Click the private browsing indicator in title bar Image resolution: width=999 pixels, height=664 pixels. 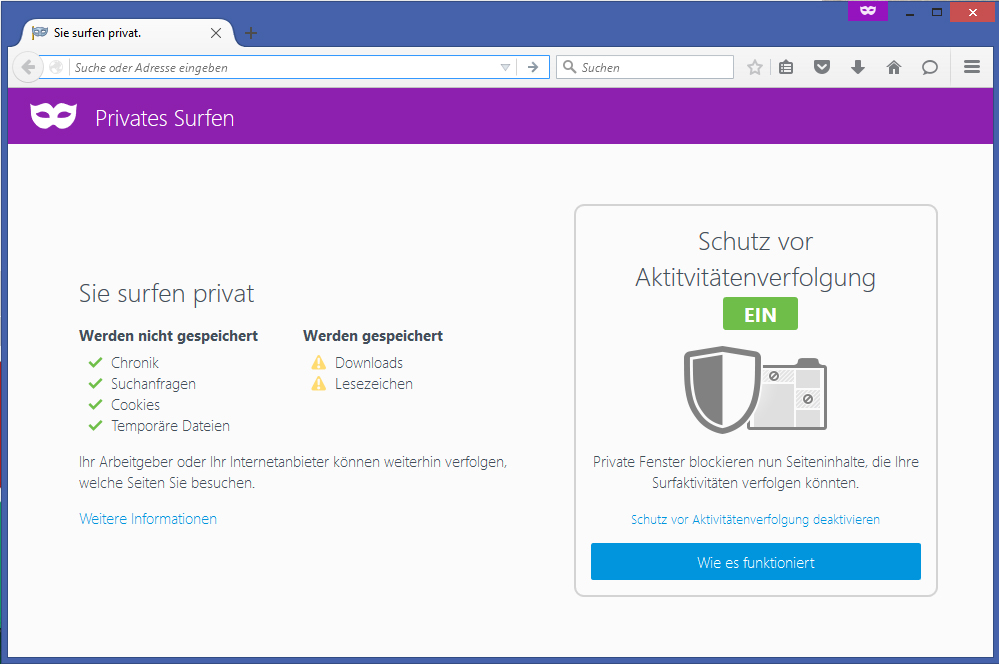868,11
